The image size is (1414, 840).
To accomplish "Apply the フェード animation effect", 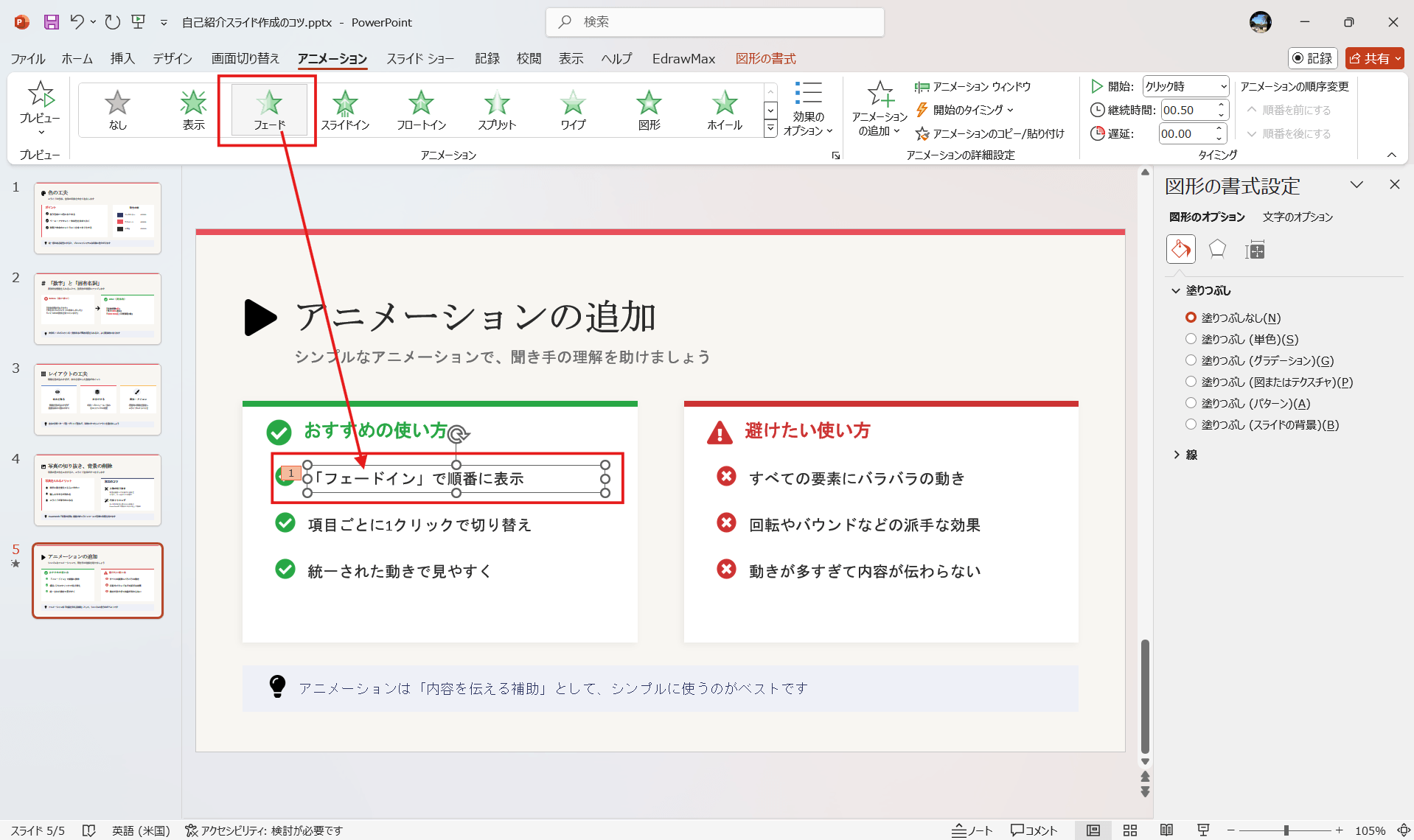I will (x=268, y=109).
